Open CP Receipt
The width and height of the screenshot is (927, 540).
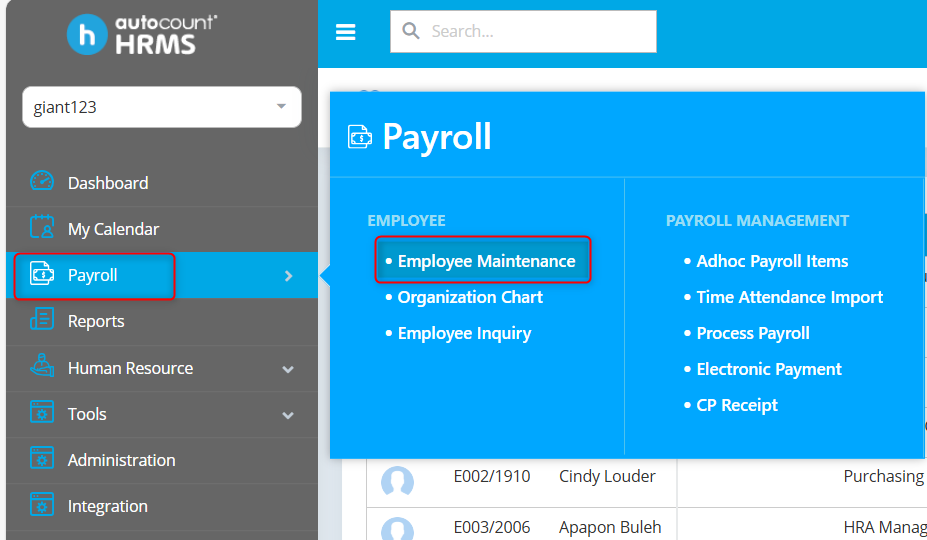pyautogui.click(x=737, y=405)
